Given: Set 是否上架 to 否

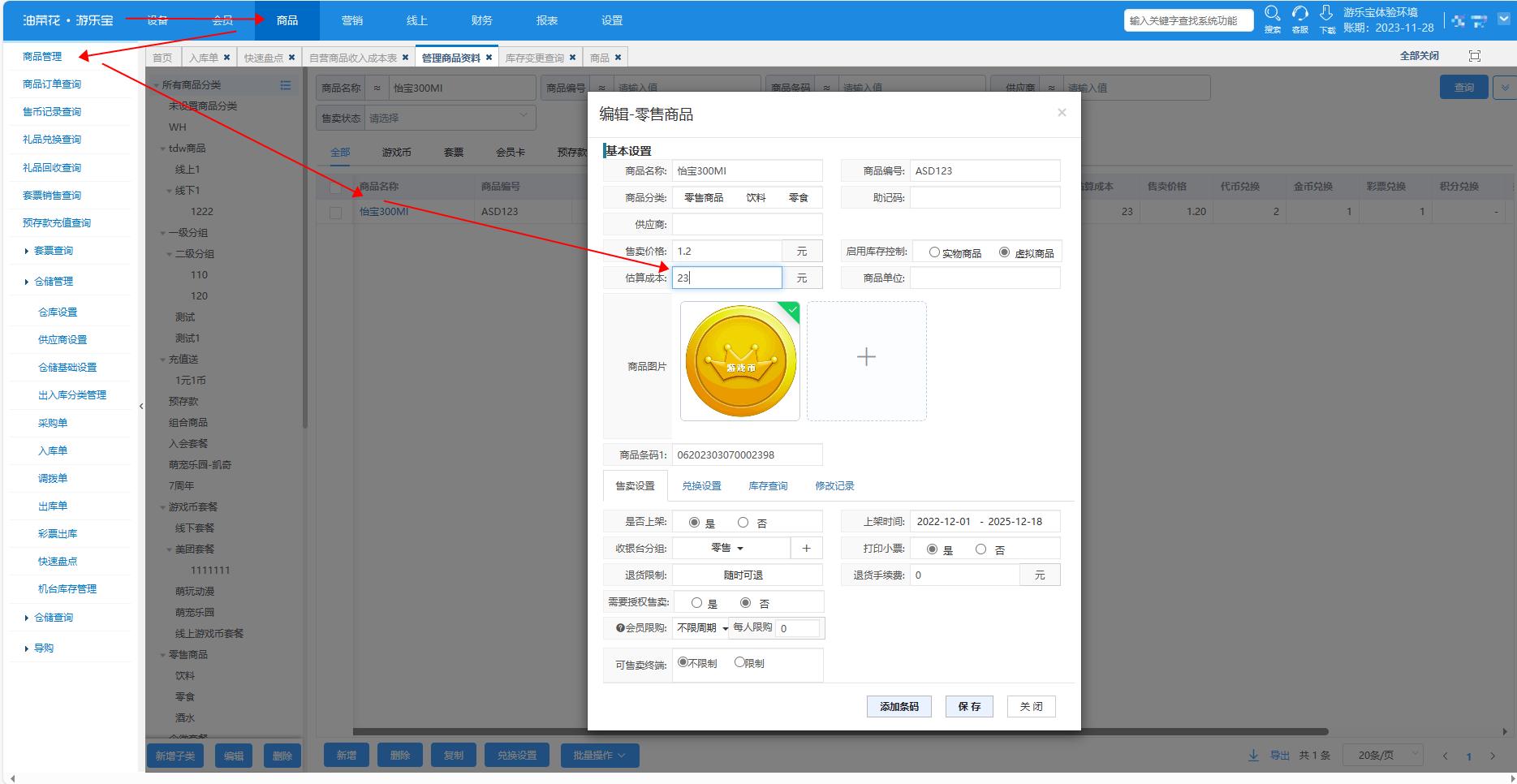Looking at the screenshot, I should (743, 523).
